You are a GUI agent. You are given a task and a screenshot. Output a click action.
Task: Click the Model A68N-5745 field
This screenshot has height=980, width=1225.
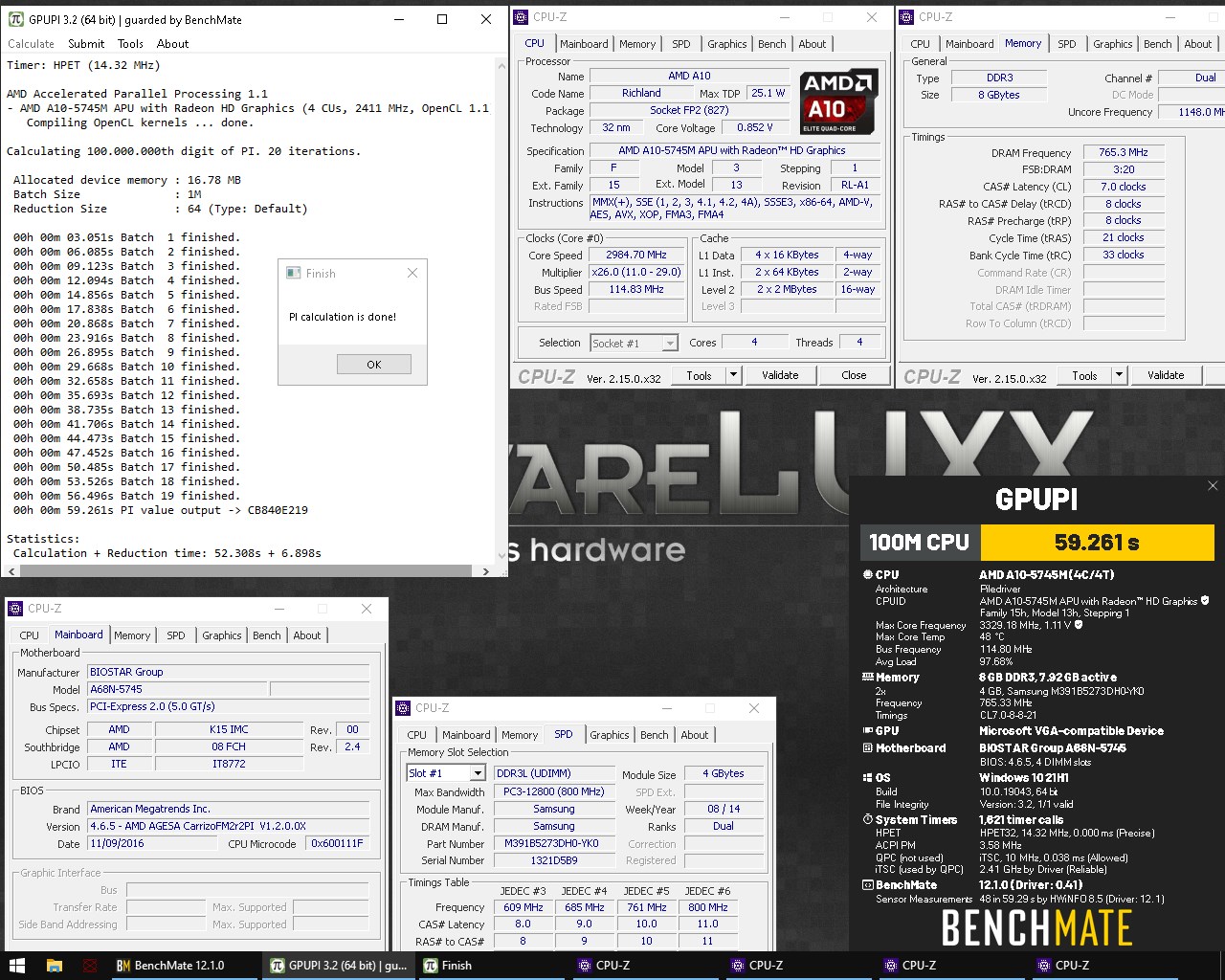177,689
